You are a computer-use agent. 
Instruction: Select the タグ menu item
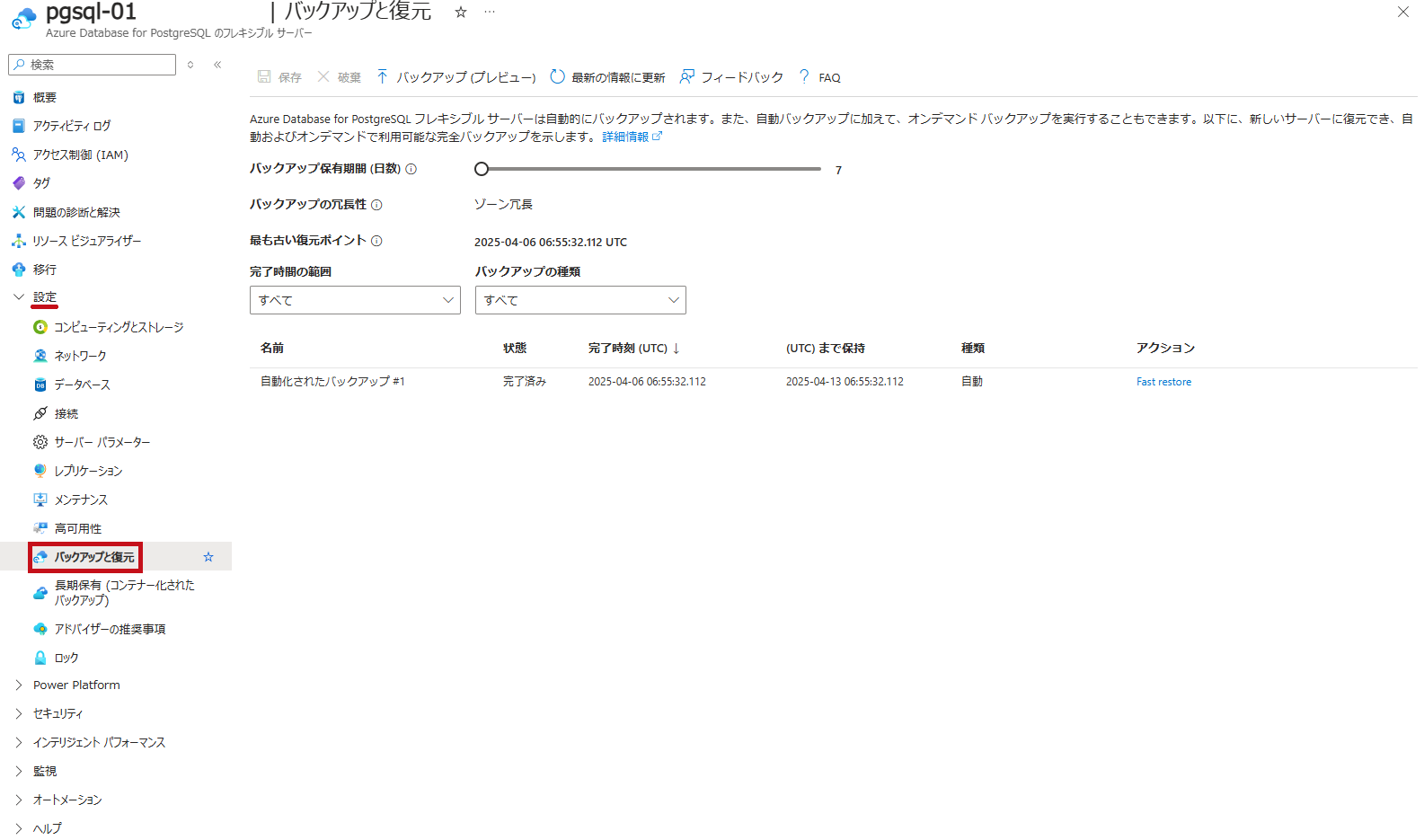[41, 183]
